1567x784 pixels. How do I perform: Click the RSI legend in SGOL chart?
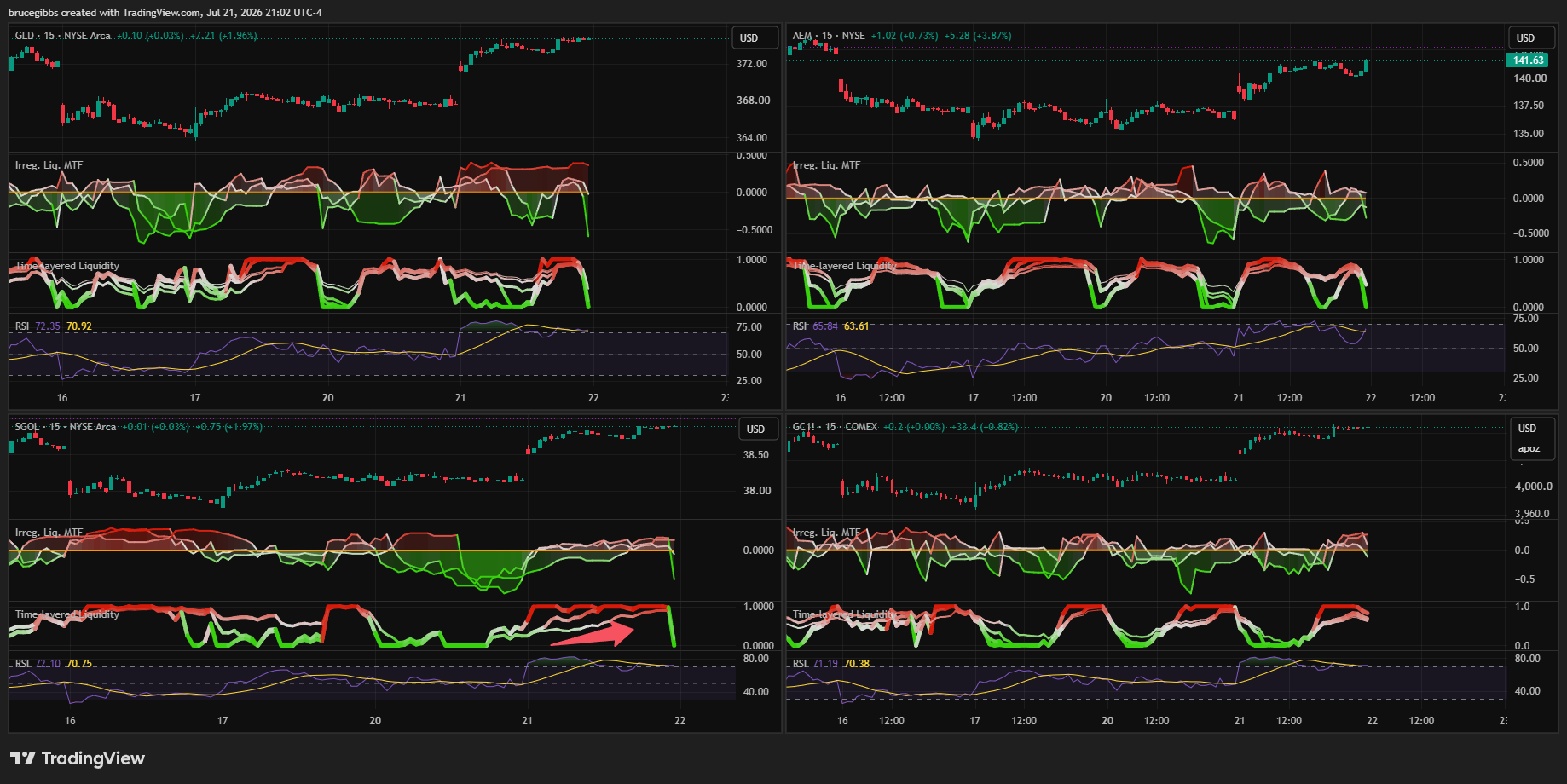coord(22,664)
